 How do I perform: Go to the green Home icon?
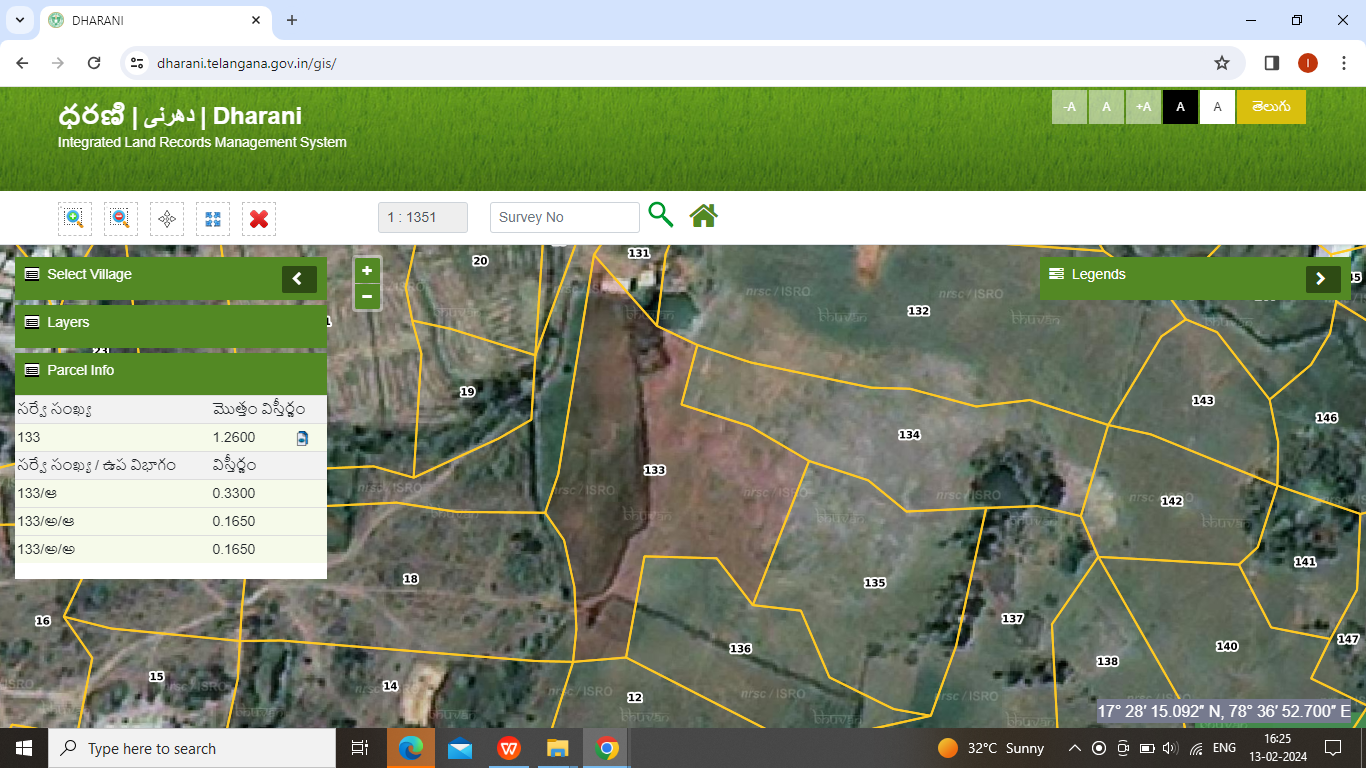click(x=703, y=215)
